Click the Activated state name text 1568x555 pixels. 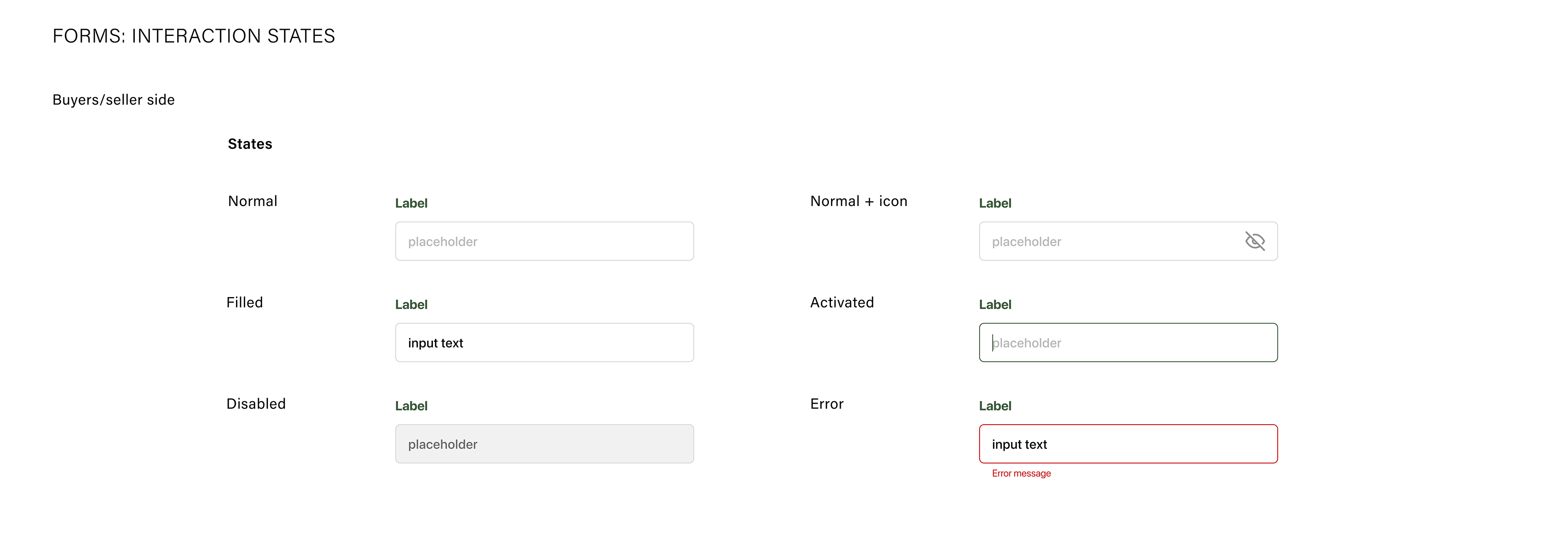(841, 303)
